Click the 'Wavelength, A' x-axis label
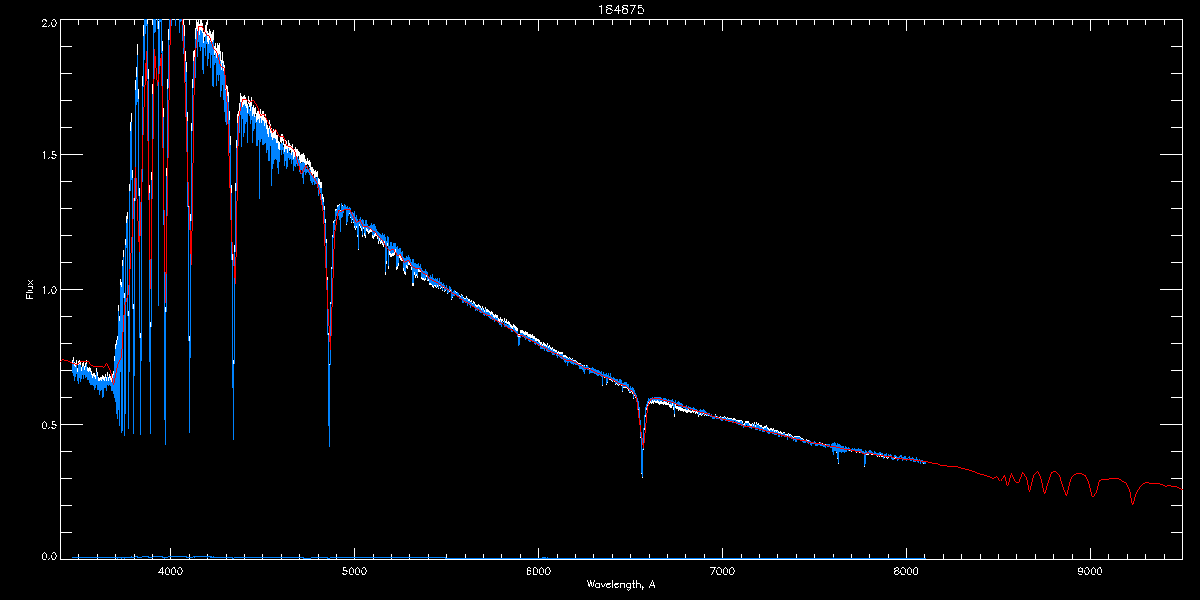 621,584
